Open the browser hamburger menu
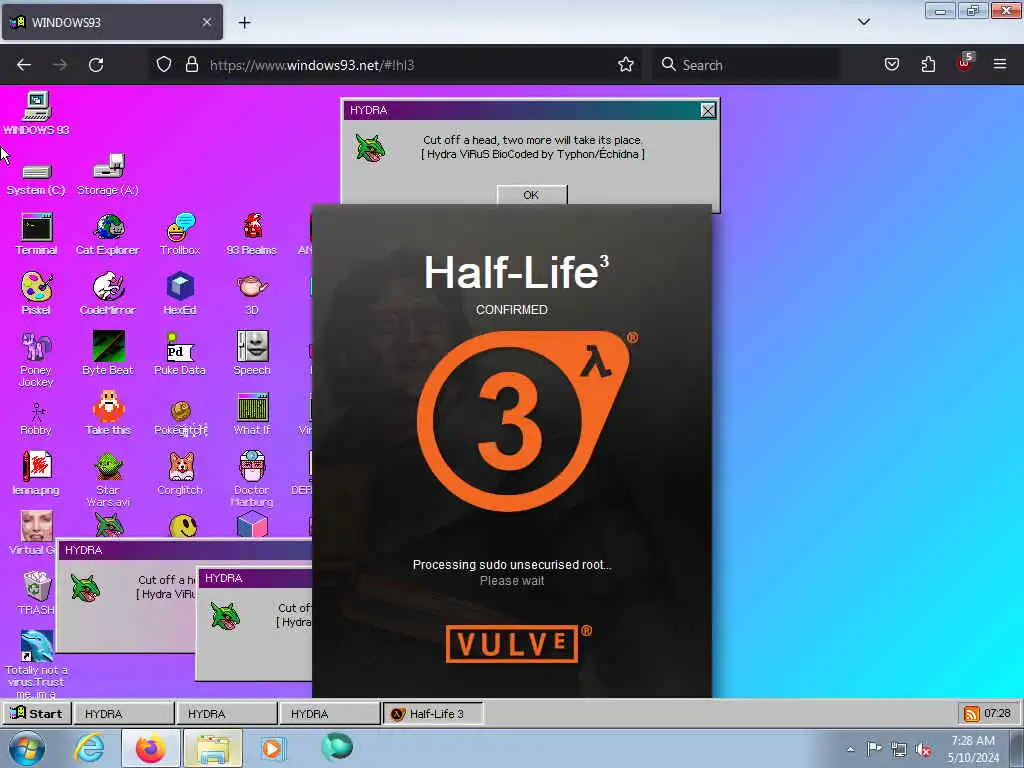 click(1000, 64)
